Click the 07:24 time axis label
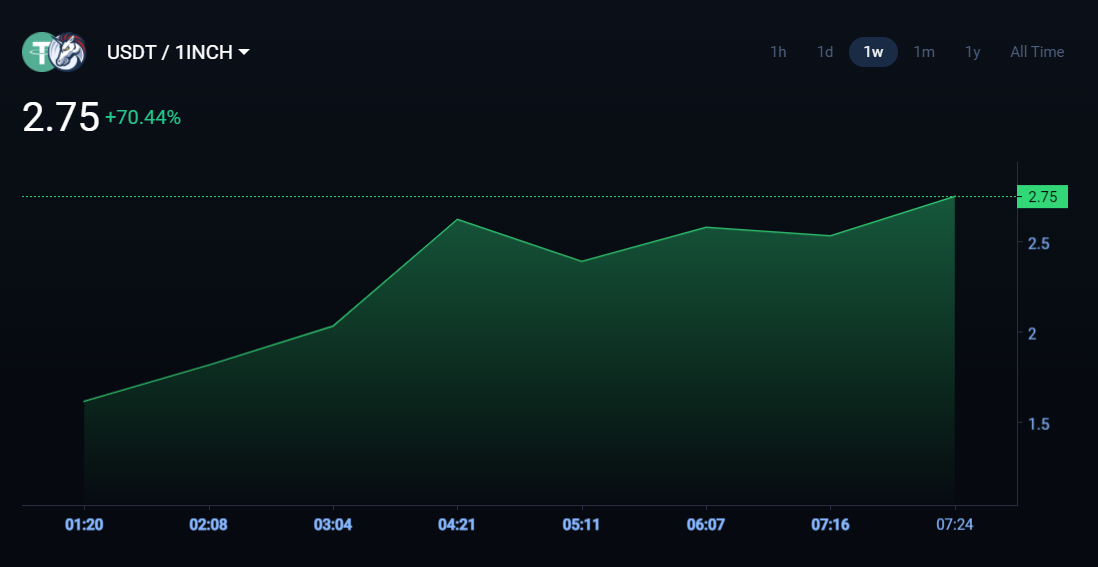 tap(954, 524)
